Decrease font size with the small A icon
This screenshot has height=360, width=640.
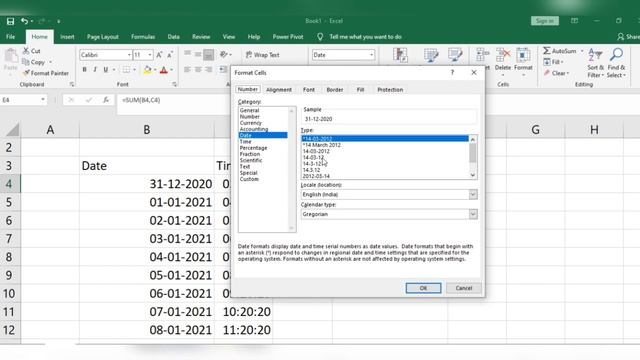pos(170,55)
